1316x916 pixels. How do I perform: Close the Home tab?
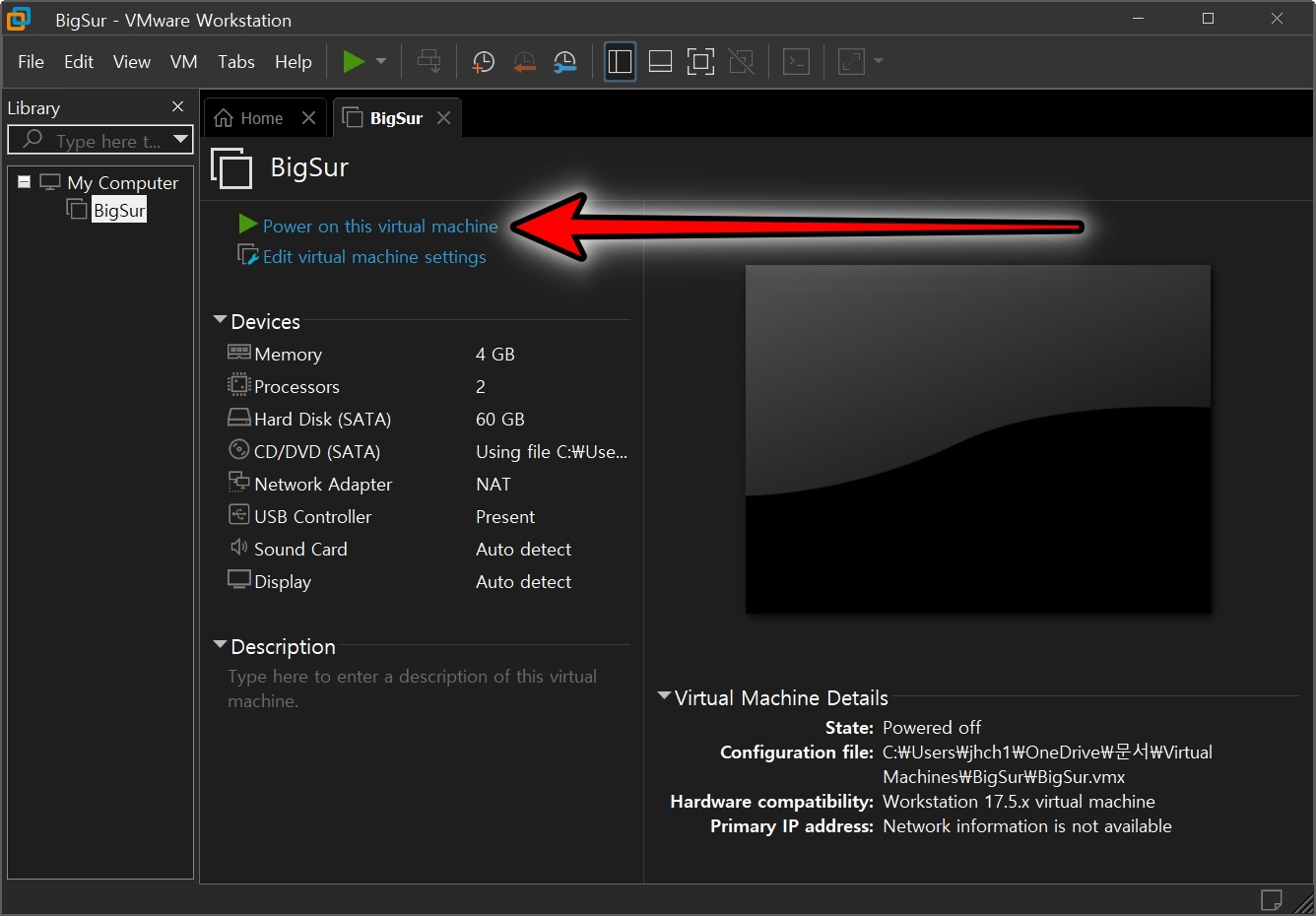pyautogui.click(x=308, y=118)
